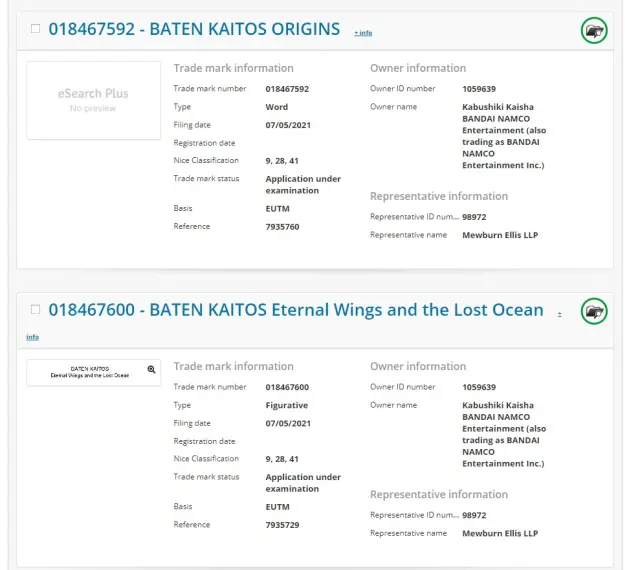Open folder icon for Eternal Wings trademark
The height and width of the screenshot is (570, 640).
594,311
